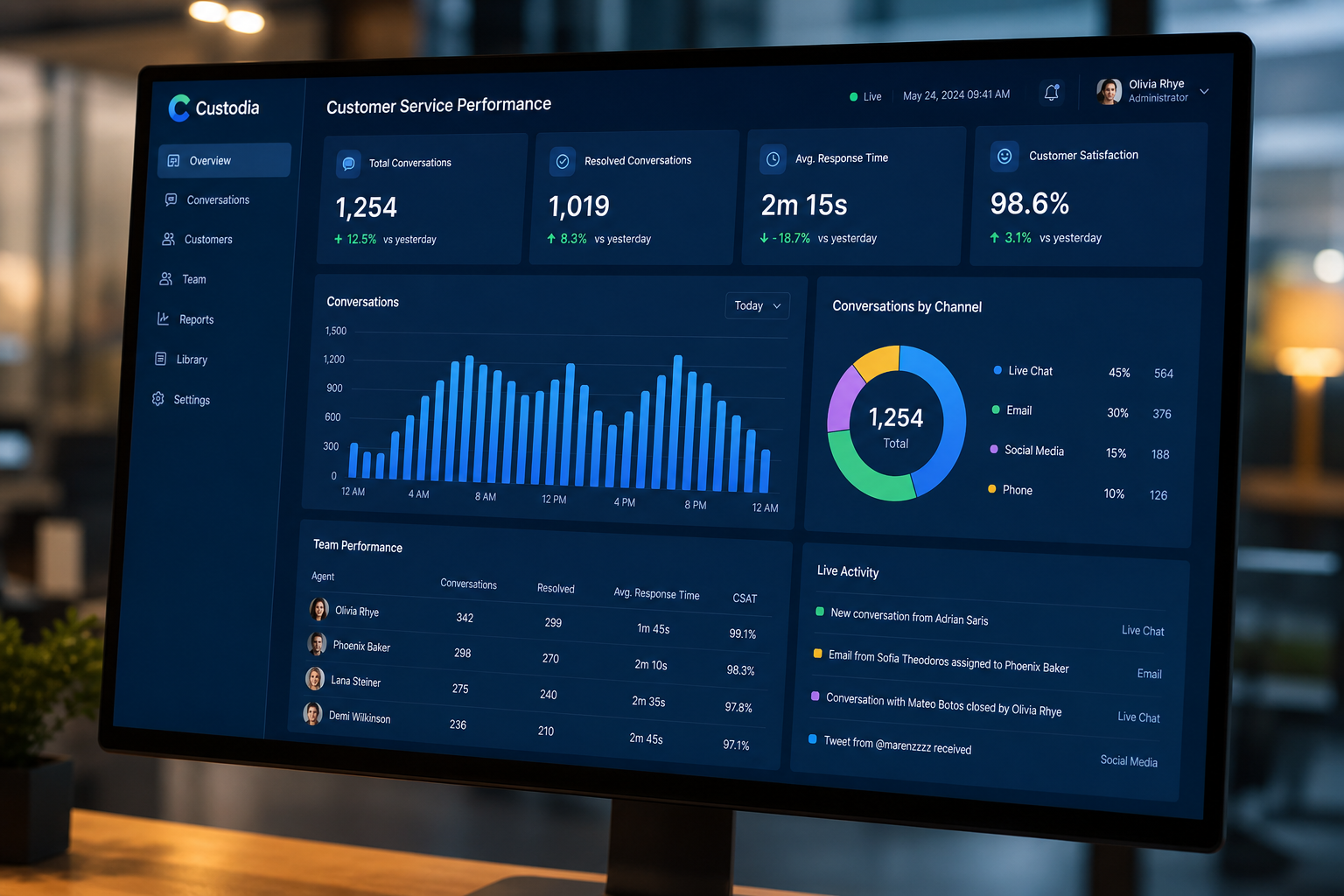Click the May 24, 2024 09:41 AM timestamp
This screenshot has width=1344, height=896.
[x=956, y=94]
